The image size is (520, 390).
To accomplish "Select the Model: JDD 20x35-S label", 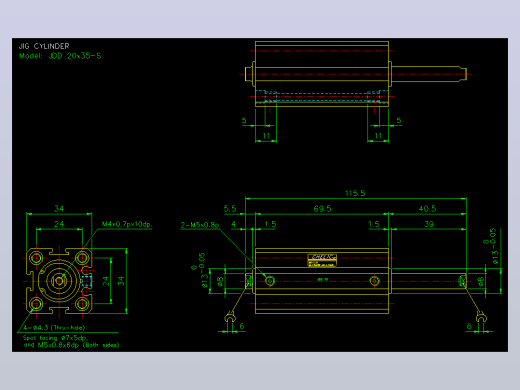I will click(60, 56).
